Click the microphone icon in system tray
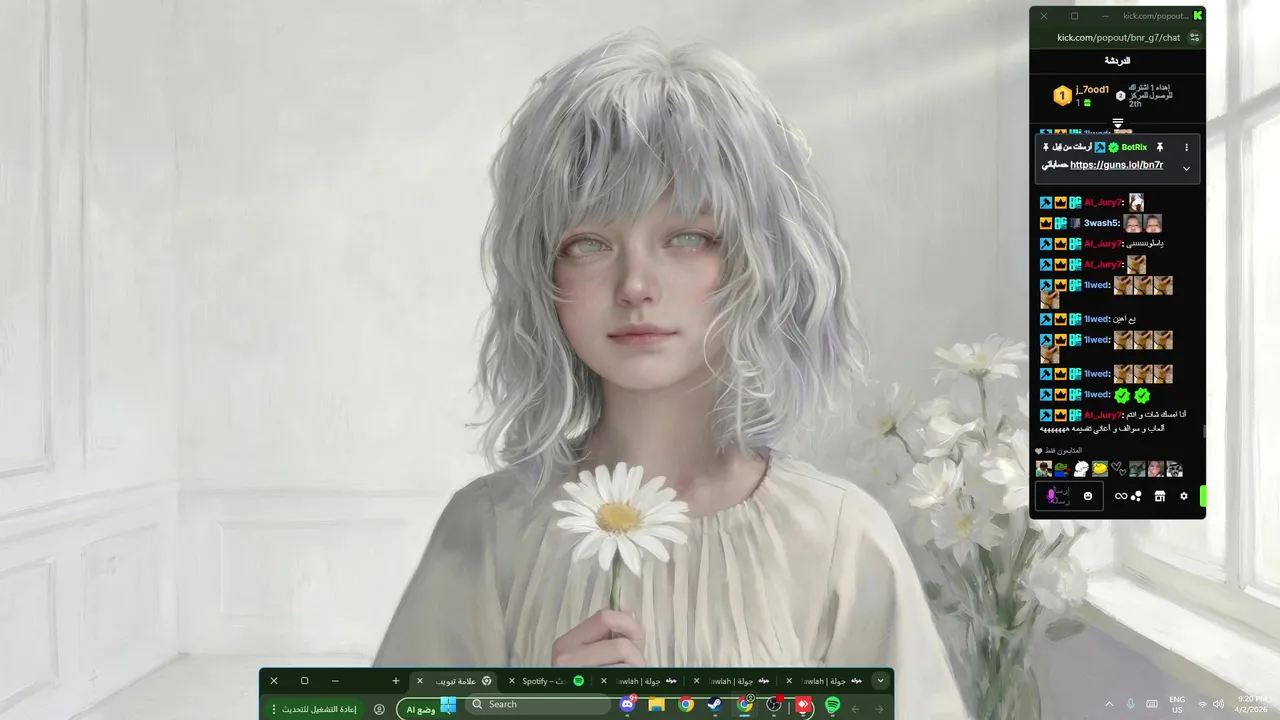The width and height of the screenshot is (1280, 720). pyautogui.click(x=1131, y=705)
